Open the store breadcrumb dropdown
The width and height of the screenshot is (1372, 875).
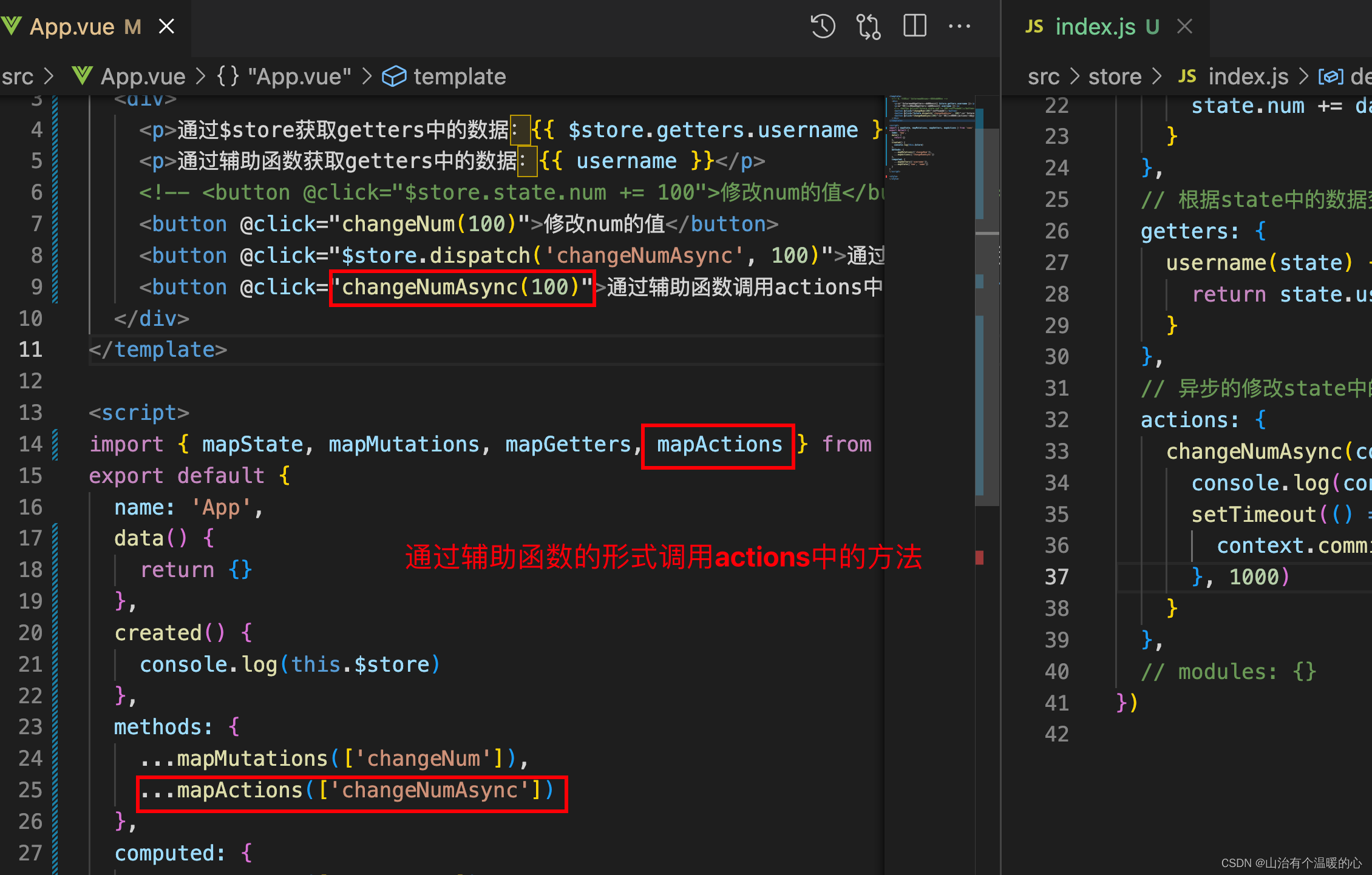1115,76
